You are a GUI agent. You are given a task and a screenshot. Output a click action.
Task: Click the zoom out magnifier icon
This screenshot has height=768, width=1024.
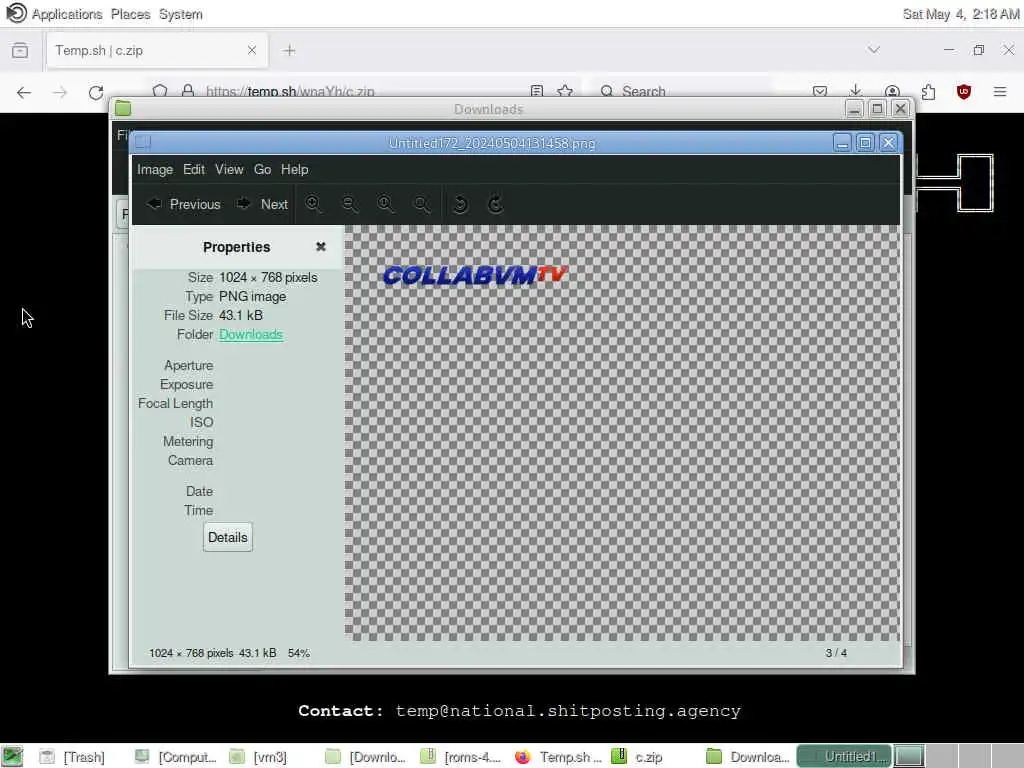click(349, 204)
